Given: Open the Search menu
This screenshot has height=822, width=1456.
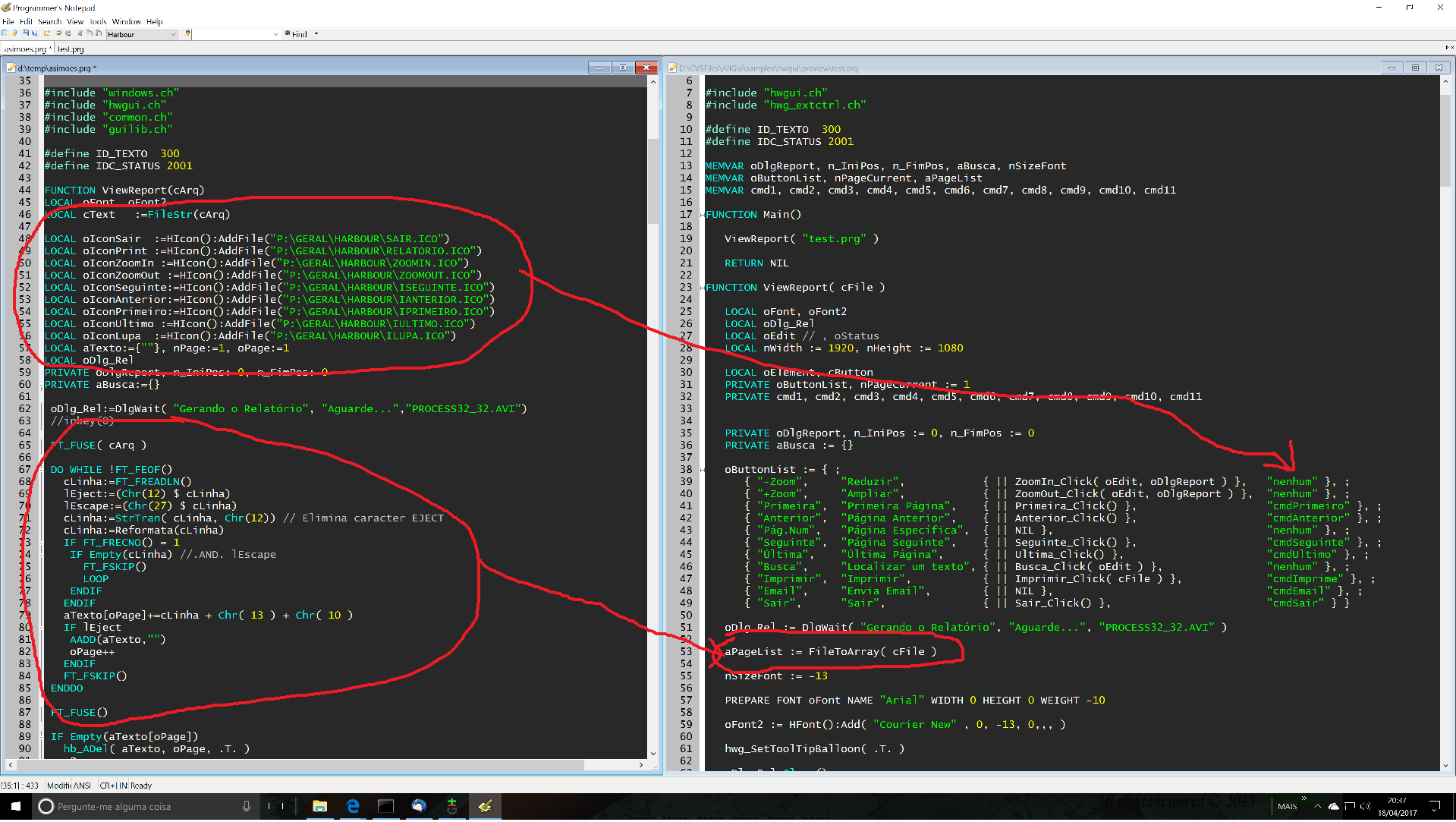Looking at the screenshot, I should tap(49, 21).
